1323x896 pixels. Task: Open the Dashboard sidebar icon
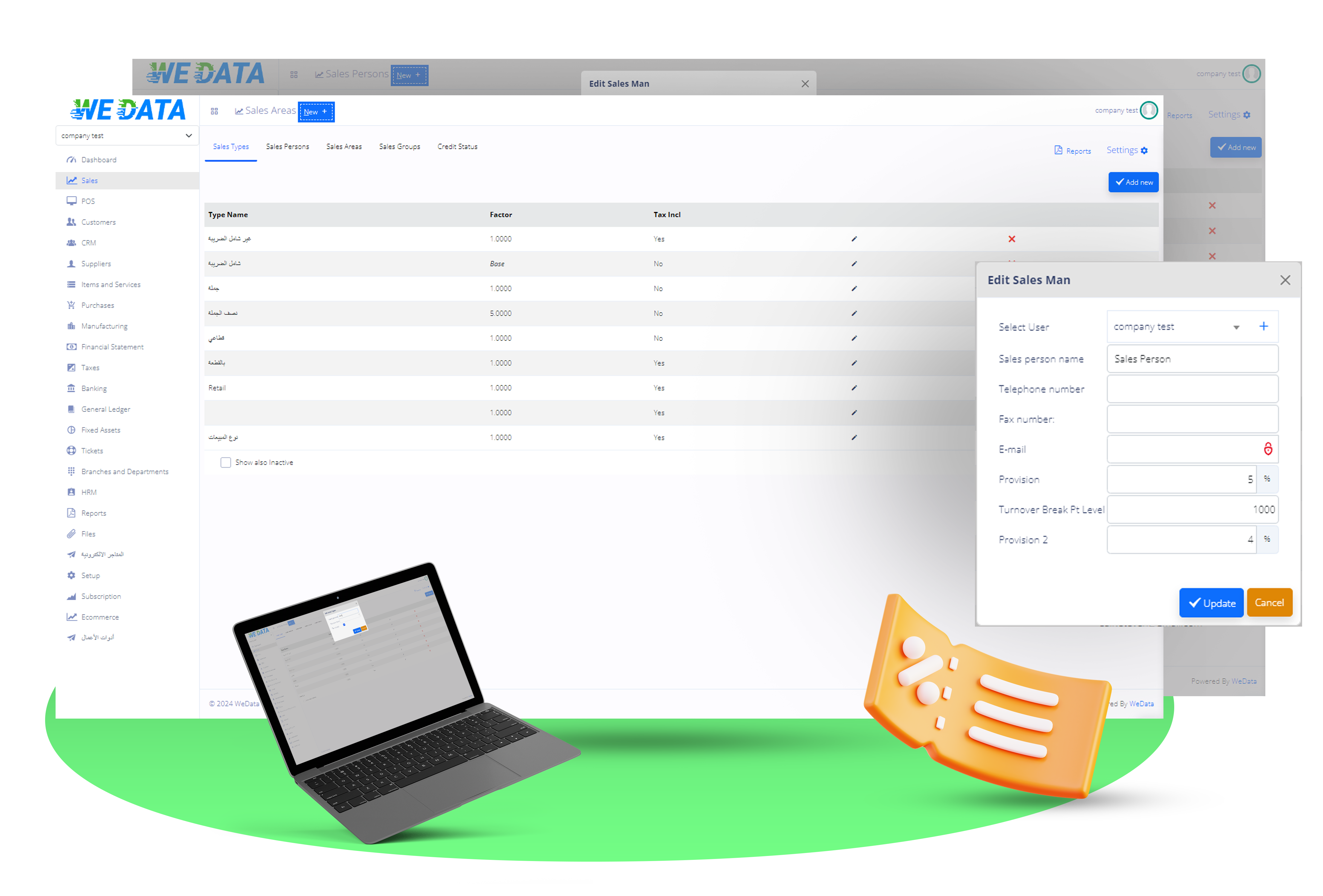tap(71, 160)
